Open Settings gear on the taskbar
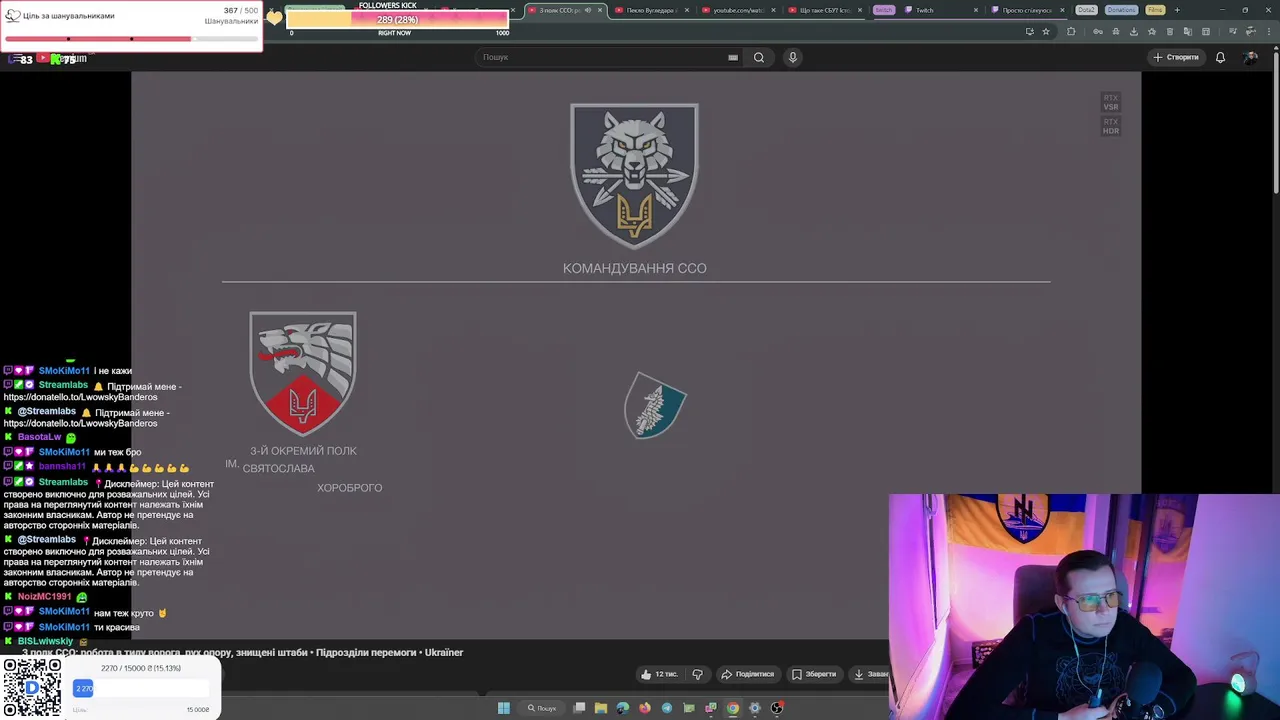This screenshot has width=1280, height=720. [x=755, y=708]
